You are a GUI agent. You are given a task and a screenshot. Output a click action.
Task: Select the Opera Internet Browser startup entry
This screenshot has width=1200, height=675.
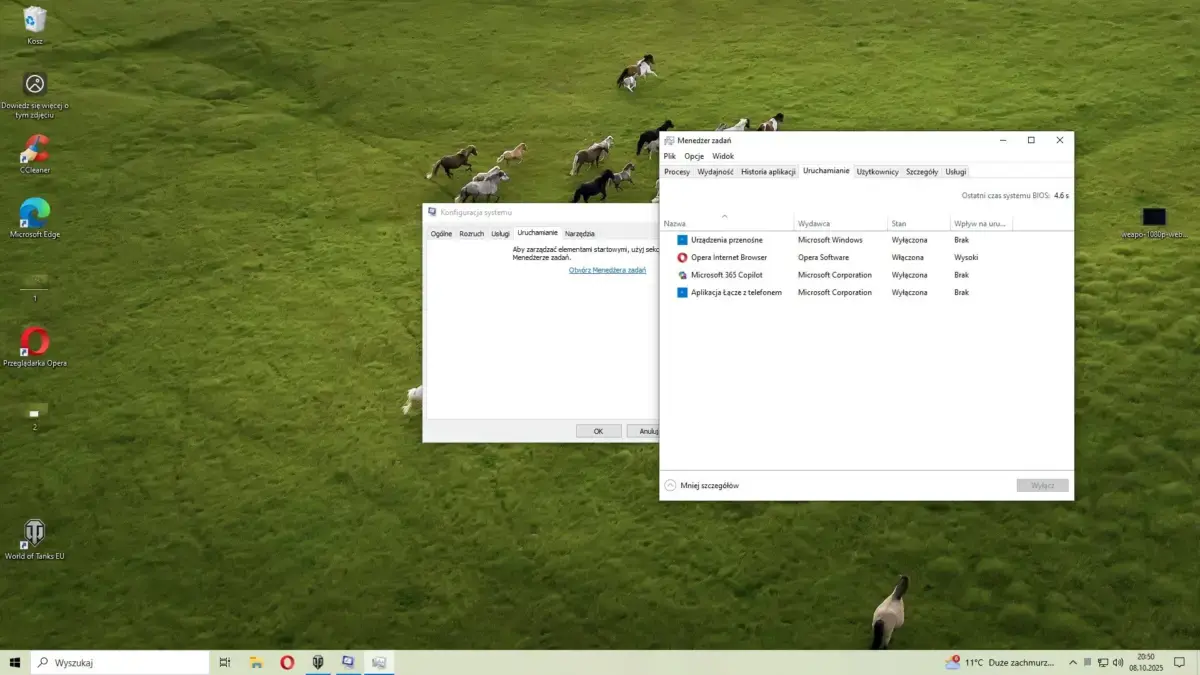[728, 258]
